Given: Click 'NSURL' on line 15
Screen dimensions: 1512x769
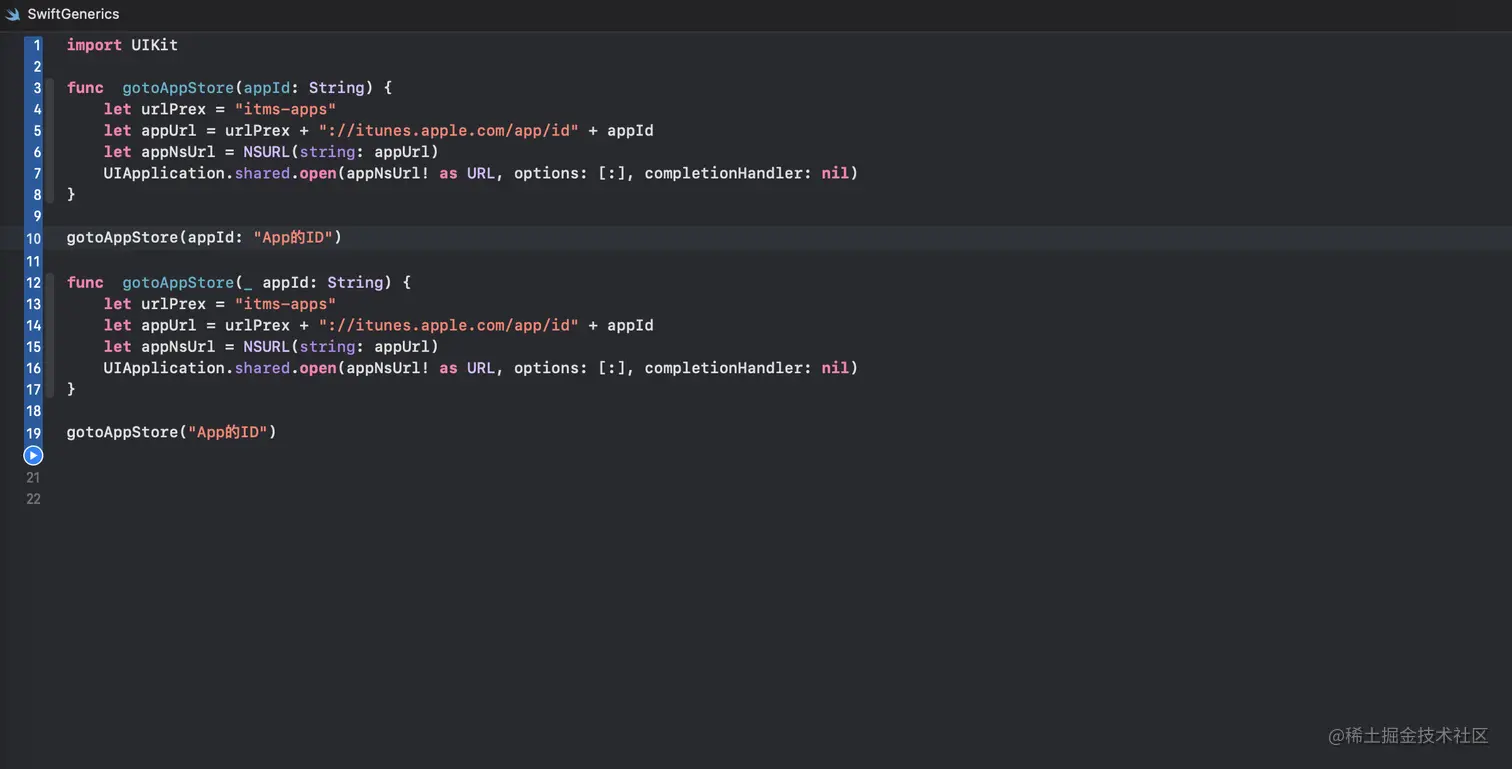Looking at the screenshot, I should [x=266, y=347].
